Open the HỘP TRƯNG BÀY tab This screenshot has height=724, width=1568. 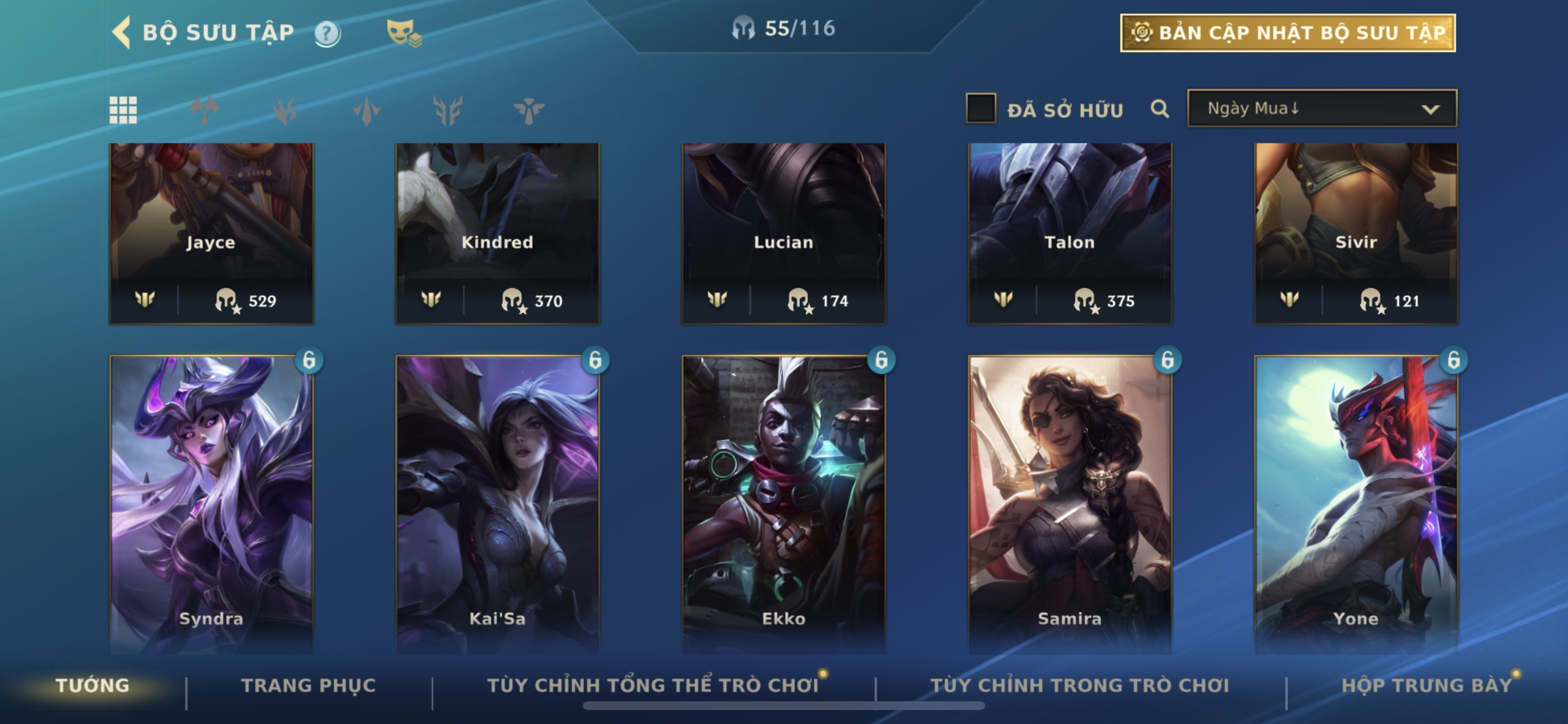point(1426,686)
